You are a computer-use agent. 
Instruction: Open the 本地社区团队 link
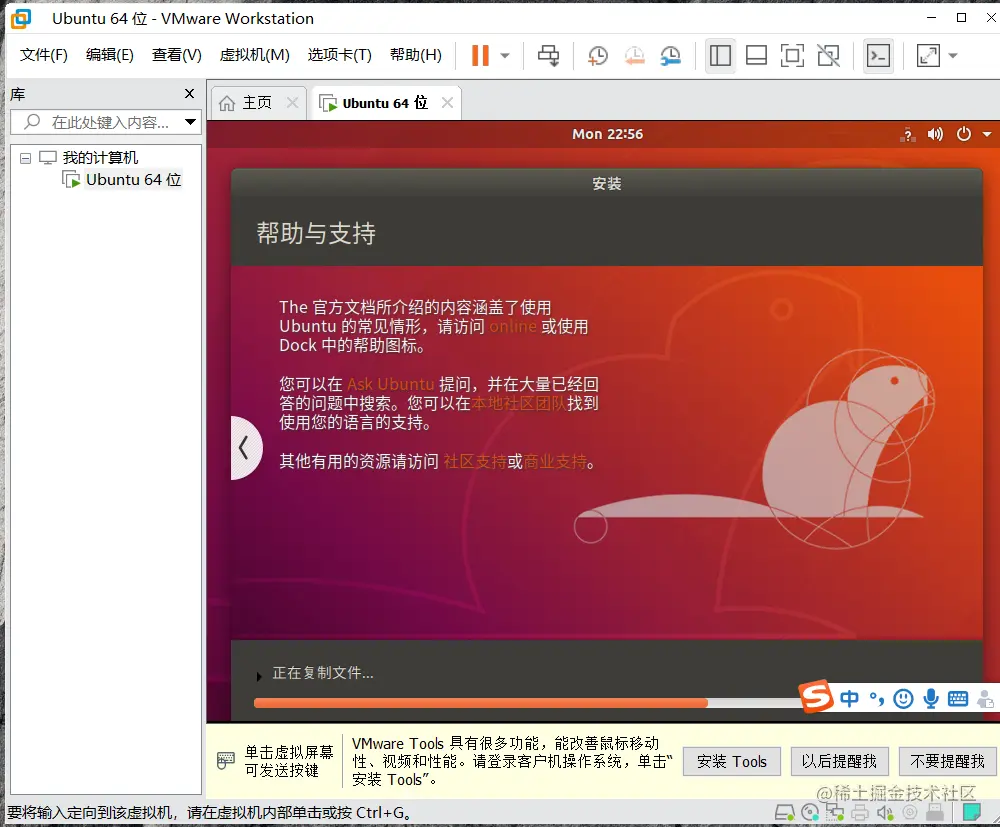518,404
